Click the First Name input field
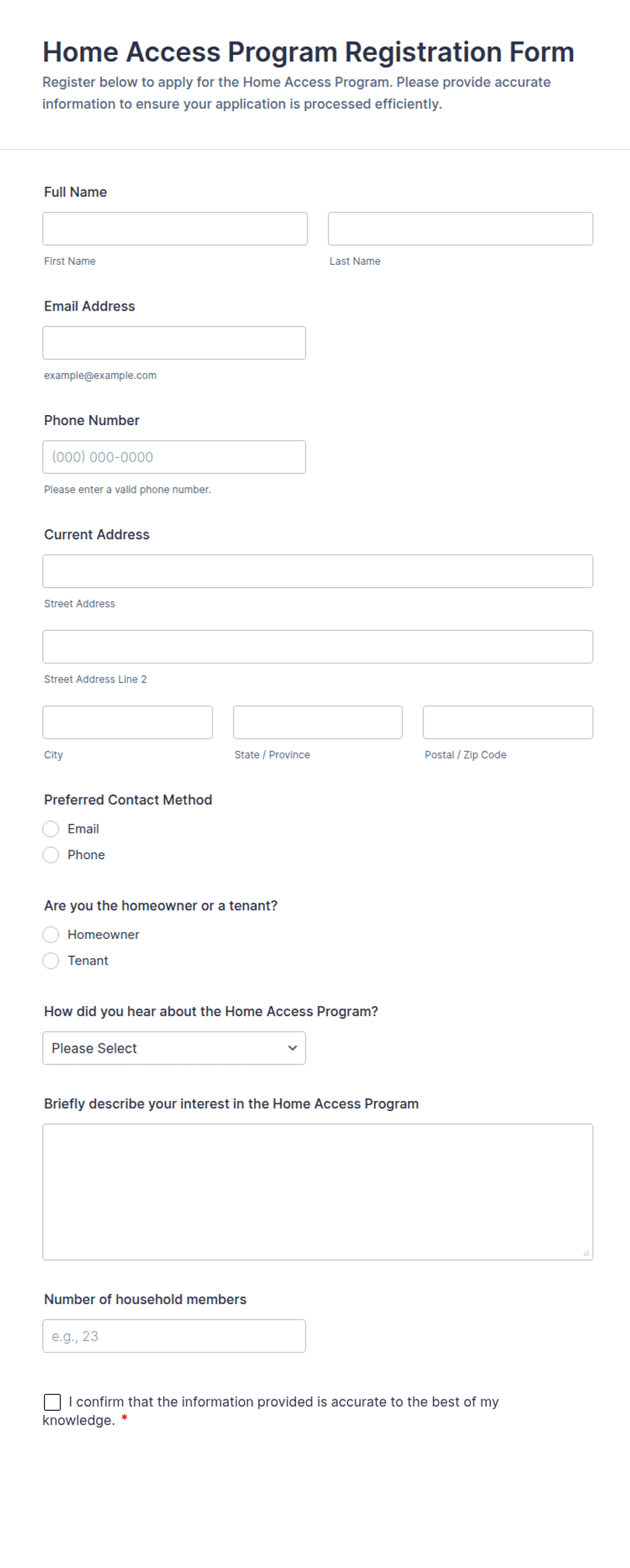Viewport: 630px width, 1568px height. click(x=175, y=229)
